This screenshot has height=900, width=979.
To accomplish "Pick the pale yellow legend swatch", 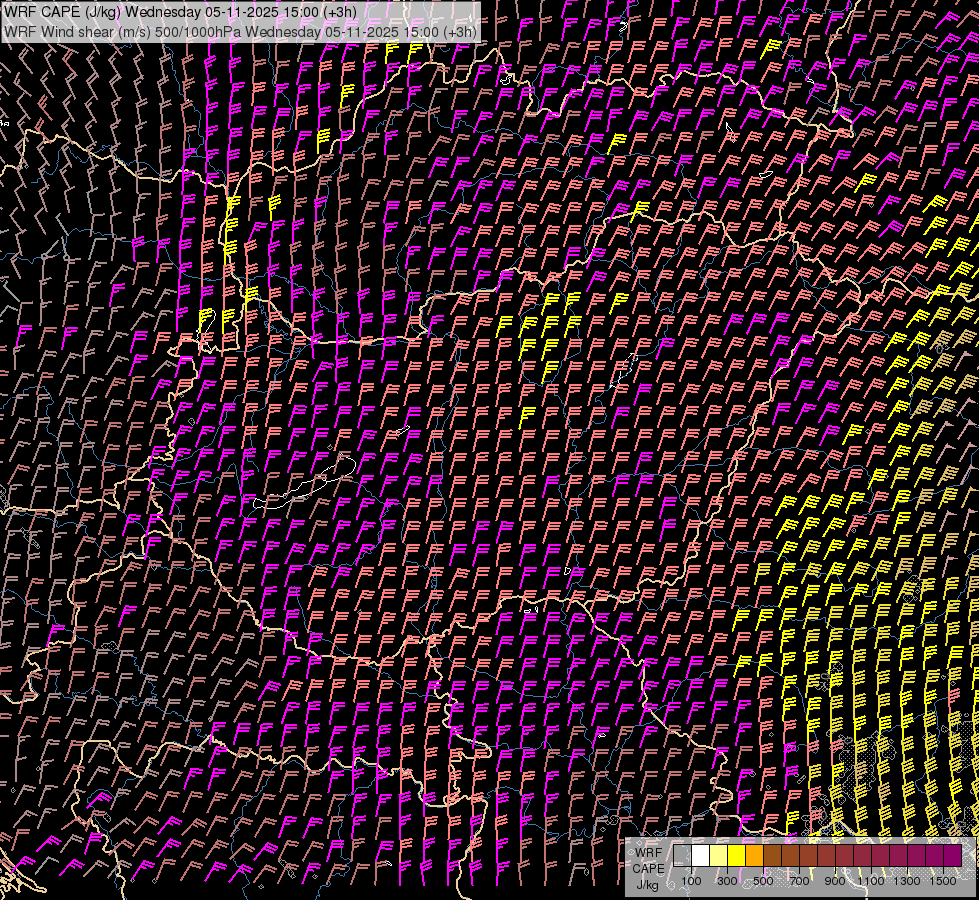I will pos(718,856).
